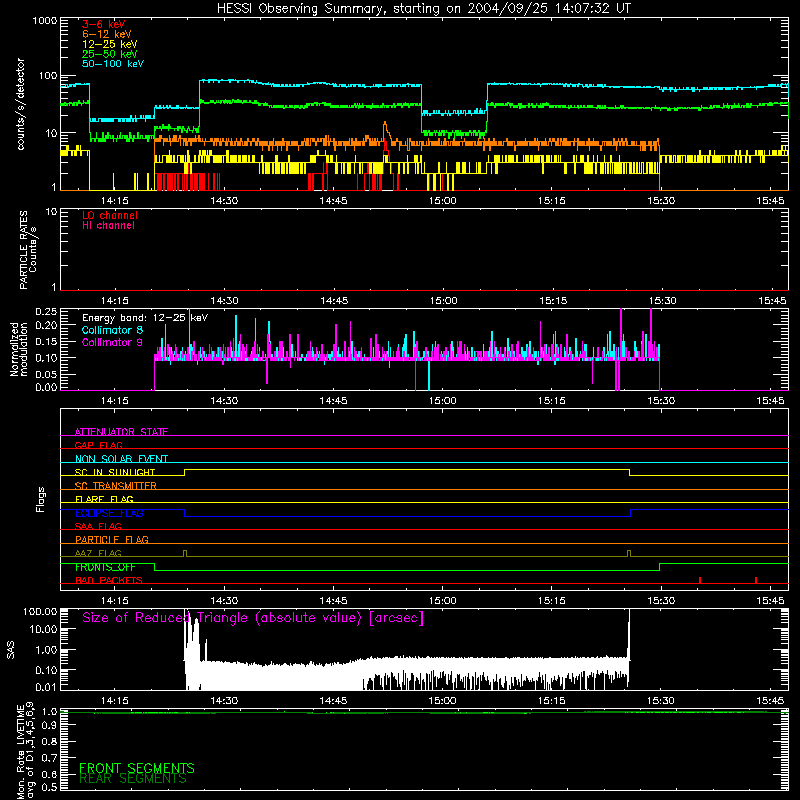Click the HI channel legend label
This screenshot has width=800, height=800.
(108, 225)
